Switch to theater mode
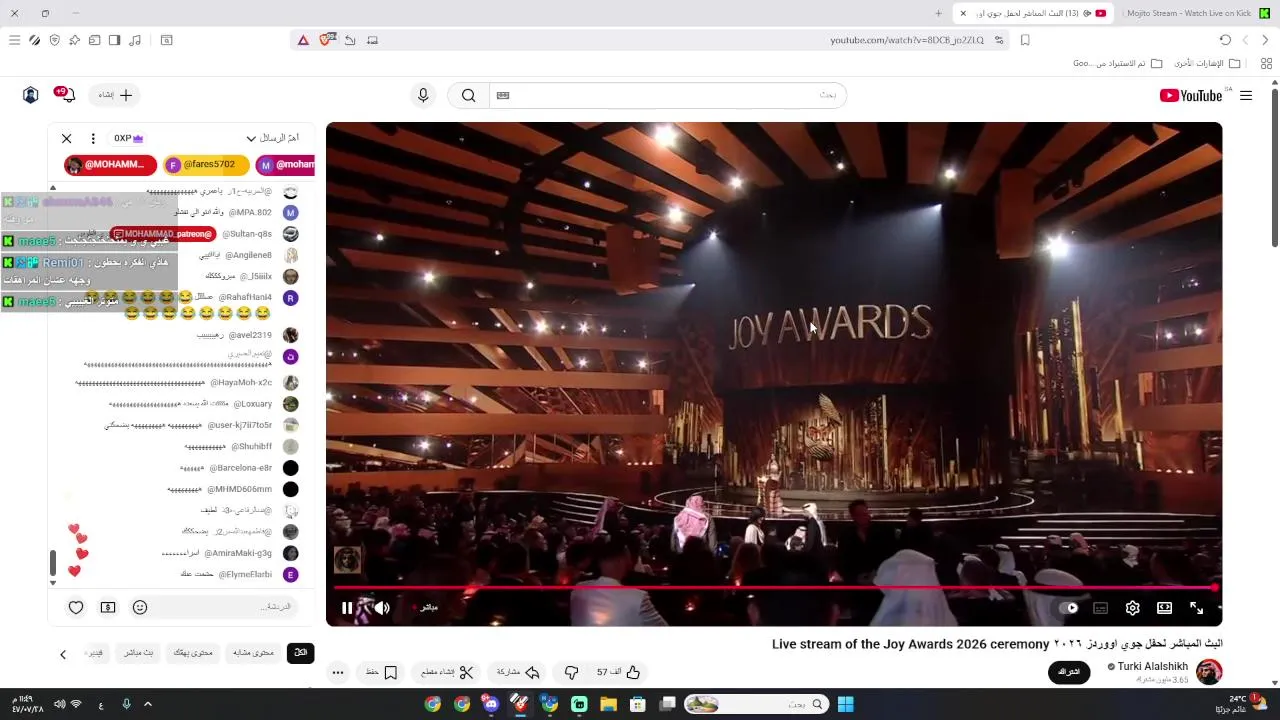The width and height of the screenshot is (1280, 720). [x=1164, y=608]
